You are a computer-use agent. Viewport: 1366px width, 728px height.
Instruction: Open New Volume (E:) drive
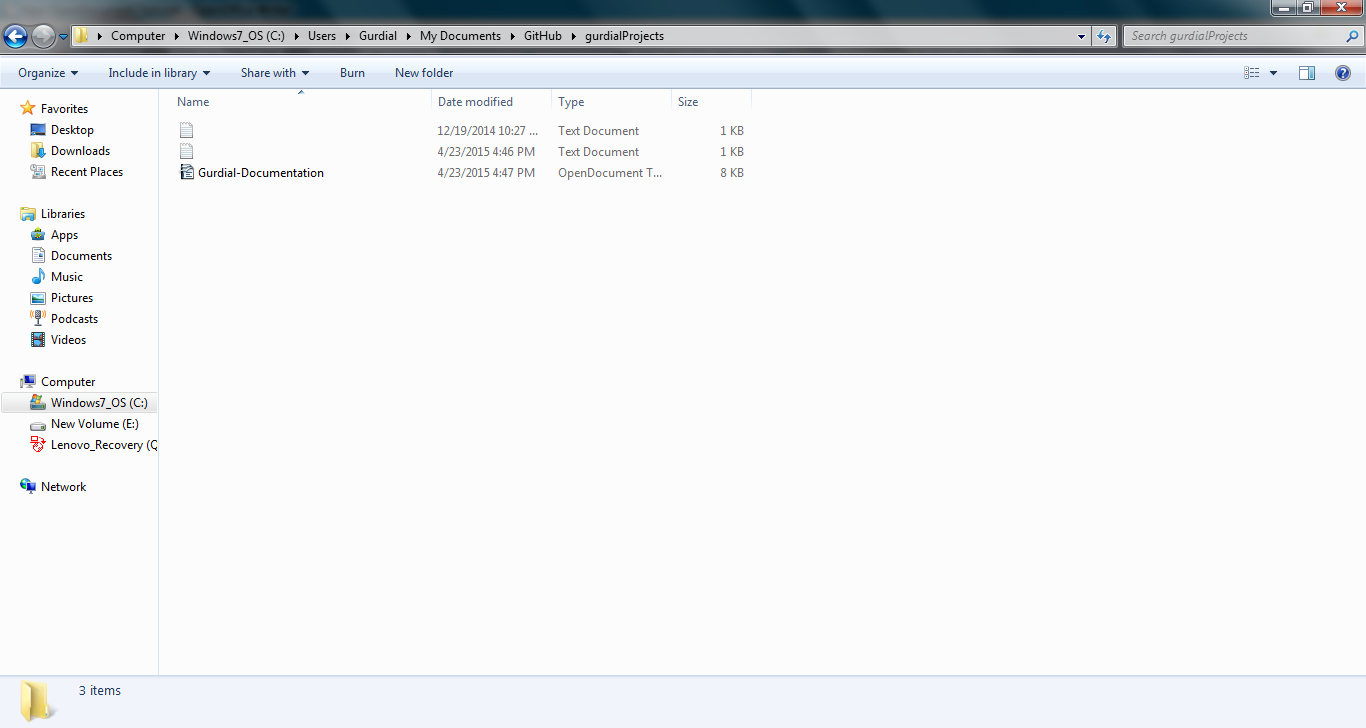coord(95,424)
